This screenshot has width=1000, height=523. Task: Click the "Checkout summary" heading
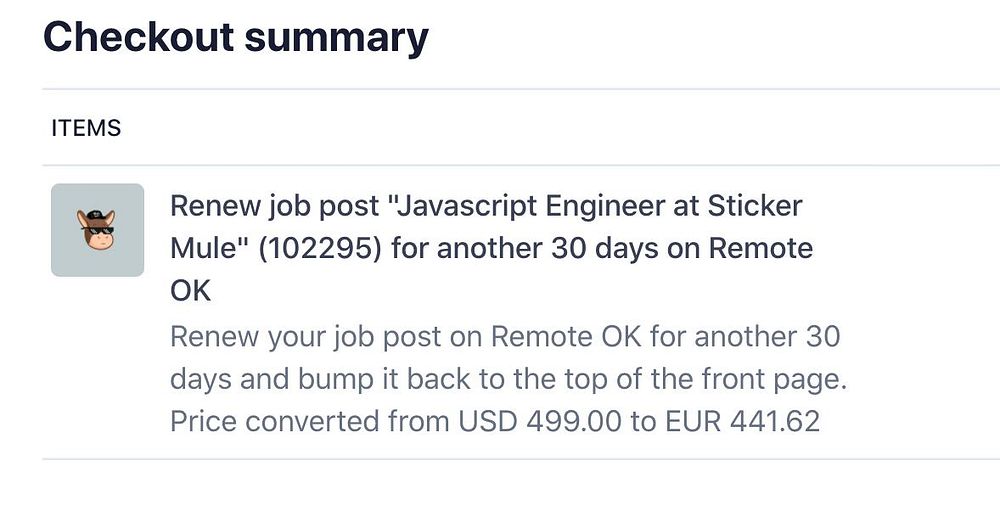click(x=236, y=38)
